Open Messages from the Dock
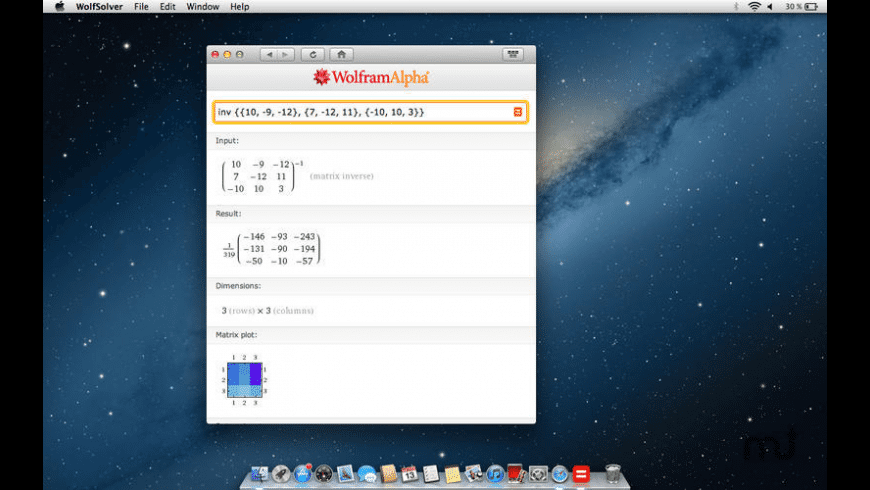The width and height of the screenshot is (870, 490). 367,474
